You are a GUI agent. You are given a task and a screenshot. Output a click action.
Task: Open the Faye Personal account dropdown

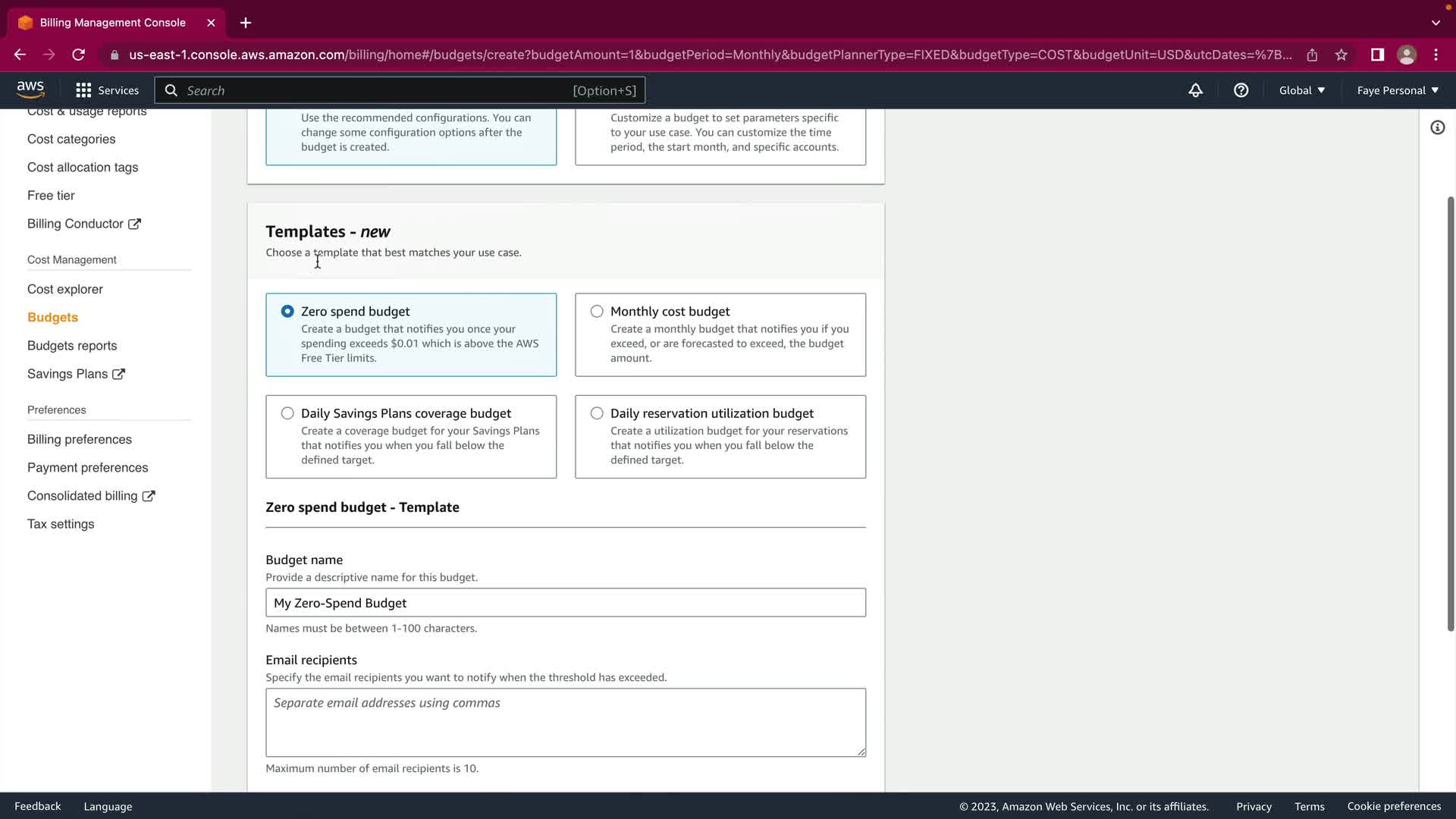[x=1397, y=90]
